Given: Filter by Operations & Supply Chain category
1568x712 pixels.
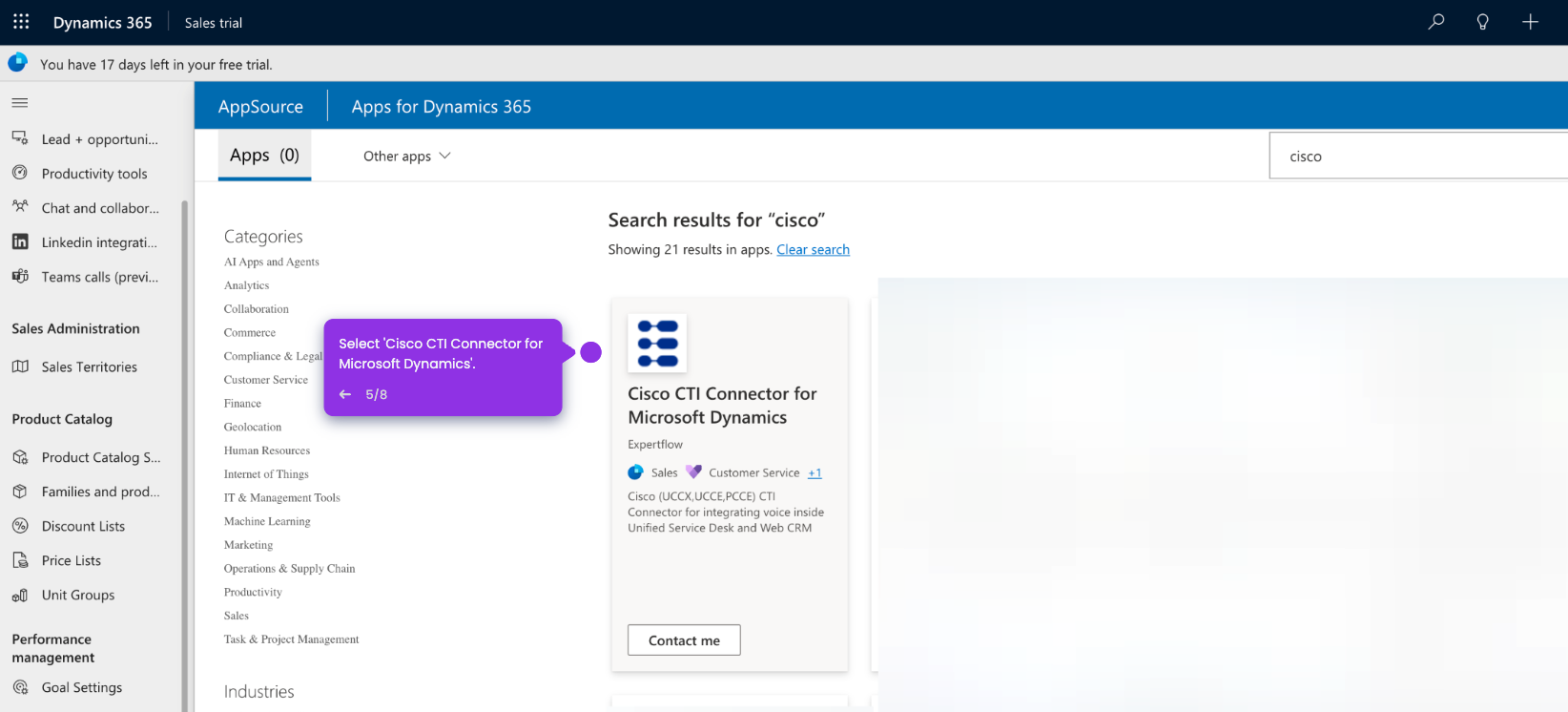Looking at the screenshot, I should pos(290,569).
